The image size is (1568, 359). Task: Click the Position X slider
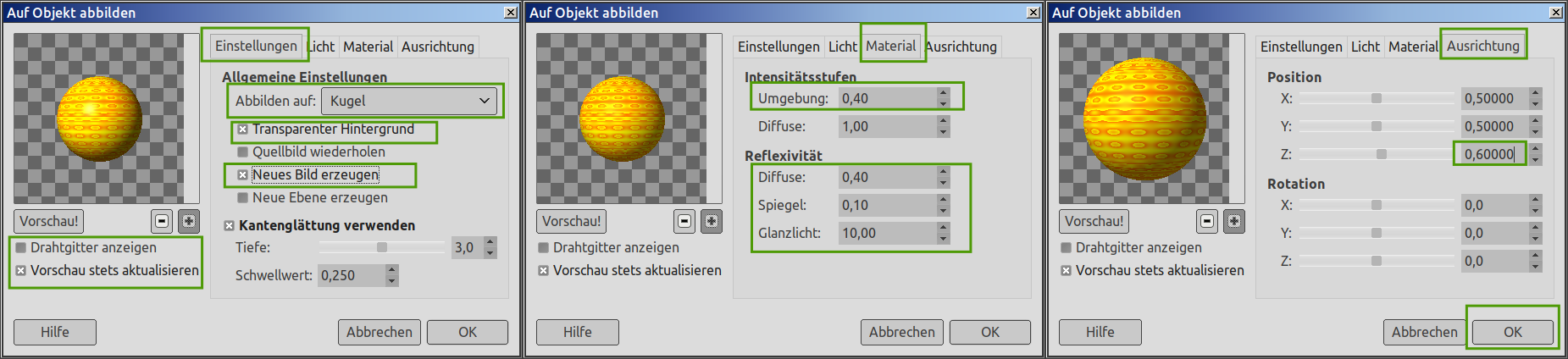1377,98
